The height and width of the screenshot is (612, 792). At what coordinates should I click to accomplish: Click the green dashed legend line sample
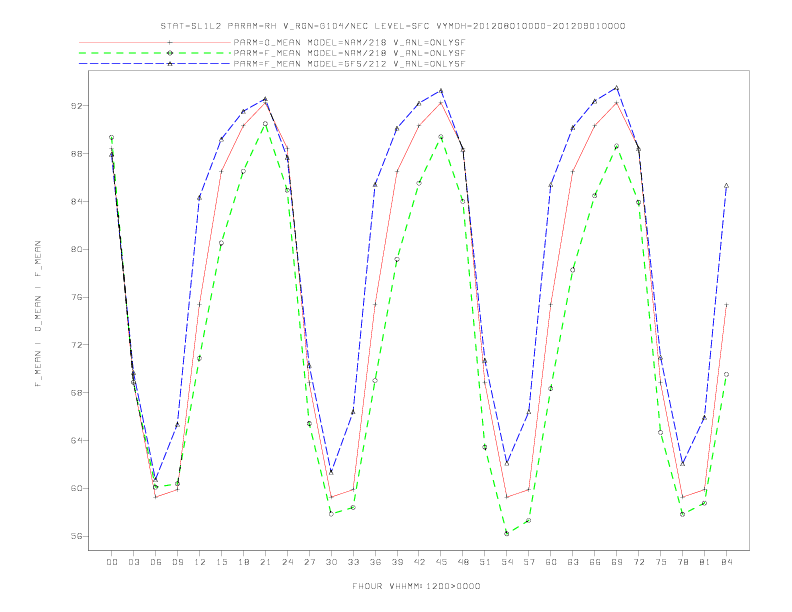[155, 53]
